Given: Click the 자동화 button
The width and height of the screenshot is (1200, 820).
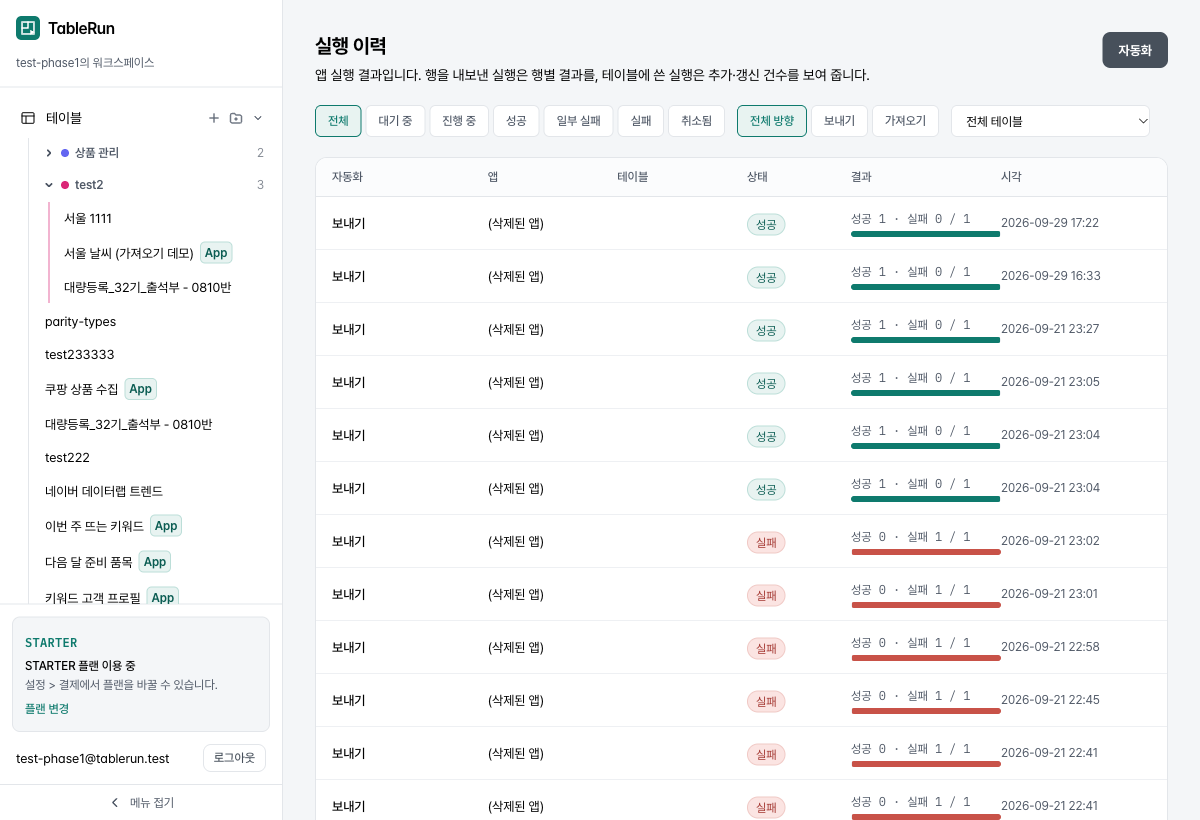Looking at the screenshot, I should 1135,50.
